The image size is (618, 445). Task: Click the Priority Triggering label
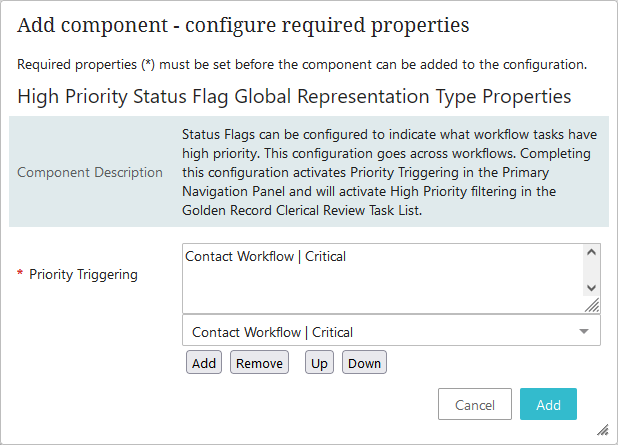click(x=82, y=274)
